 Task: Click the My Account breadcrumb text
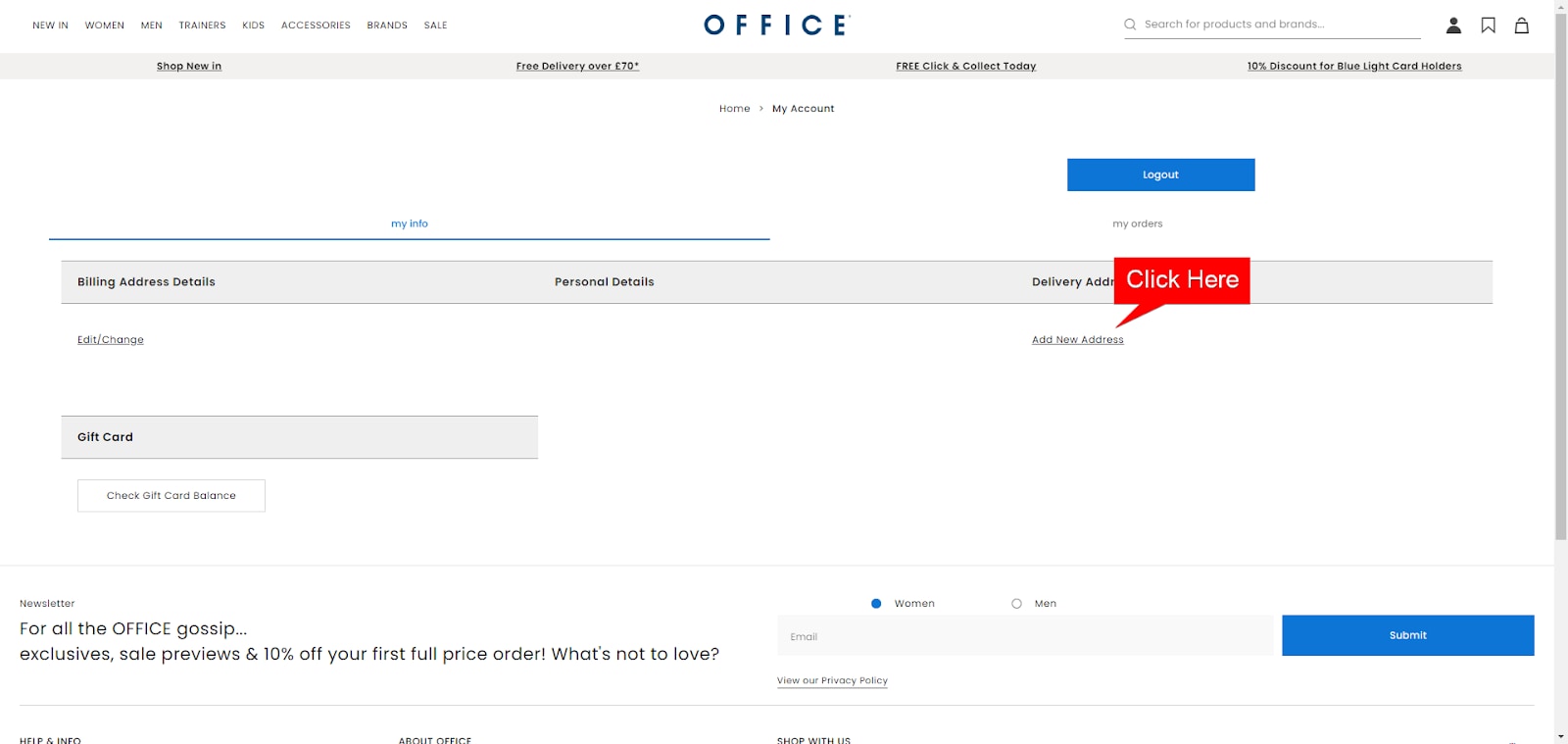point(804,109)
